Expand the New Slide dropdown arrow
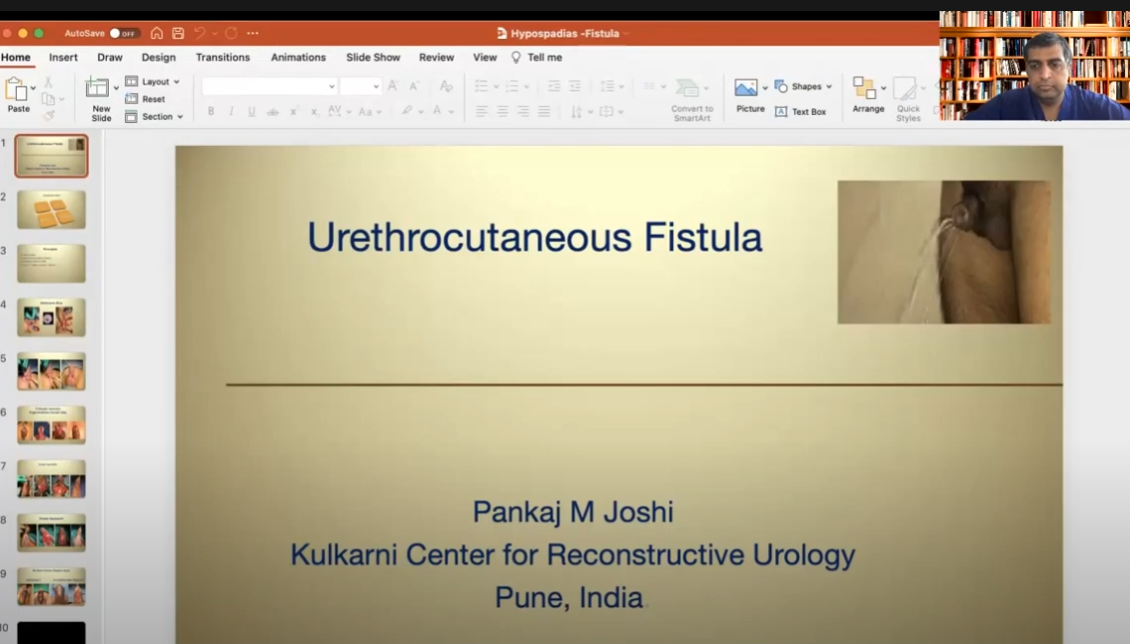The width and height of the screenshot is (1130, 644). point(116,89)
